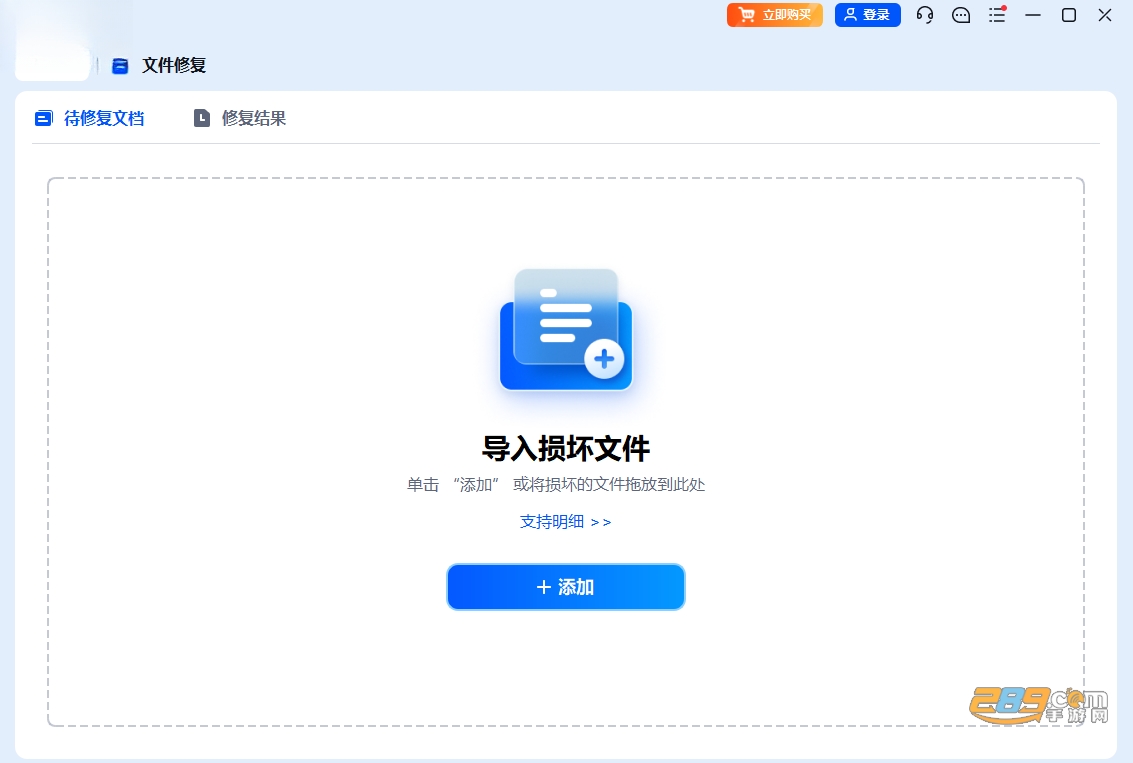
Task: Click the 修复结果 tab document icon
Action: pyautogui.click(x=202, y=118)
